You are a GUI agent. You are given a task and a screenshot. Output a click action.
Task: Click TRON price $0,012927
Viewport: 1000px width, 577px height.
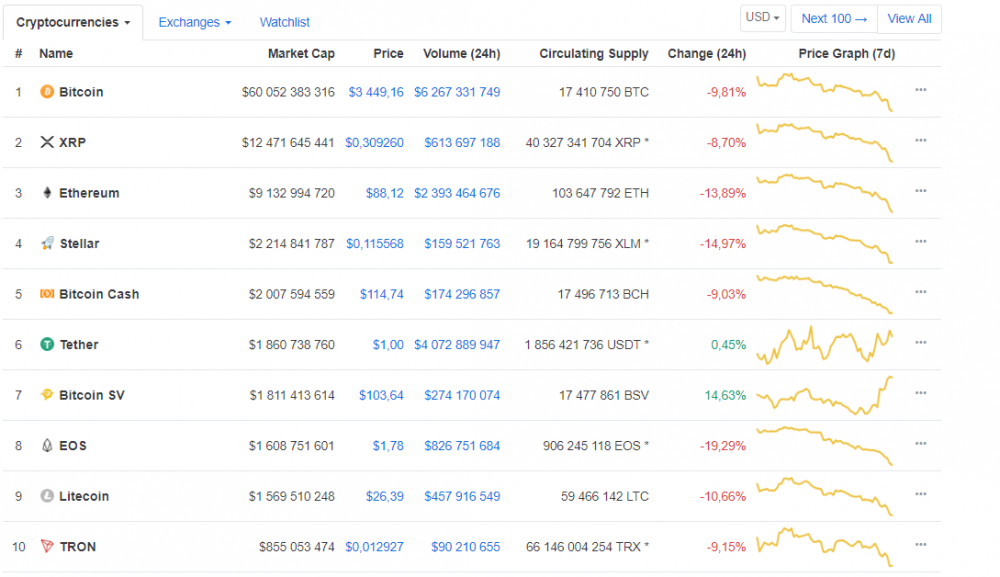coord(374,546)
